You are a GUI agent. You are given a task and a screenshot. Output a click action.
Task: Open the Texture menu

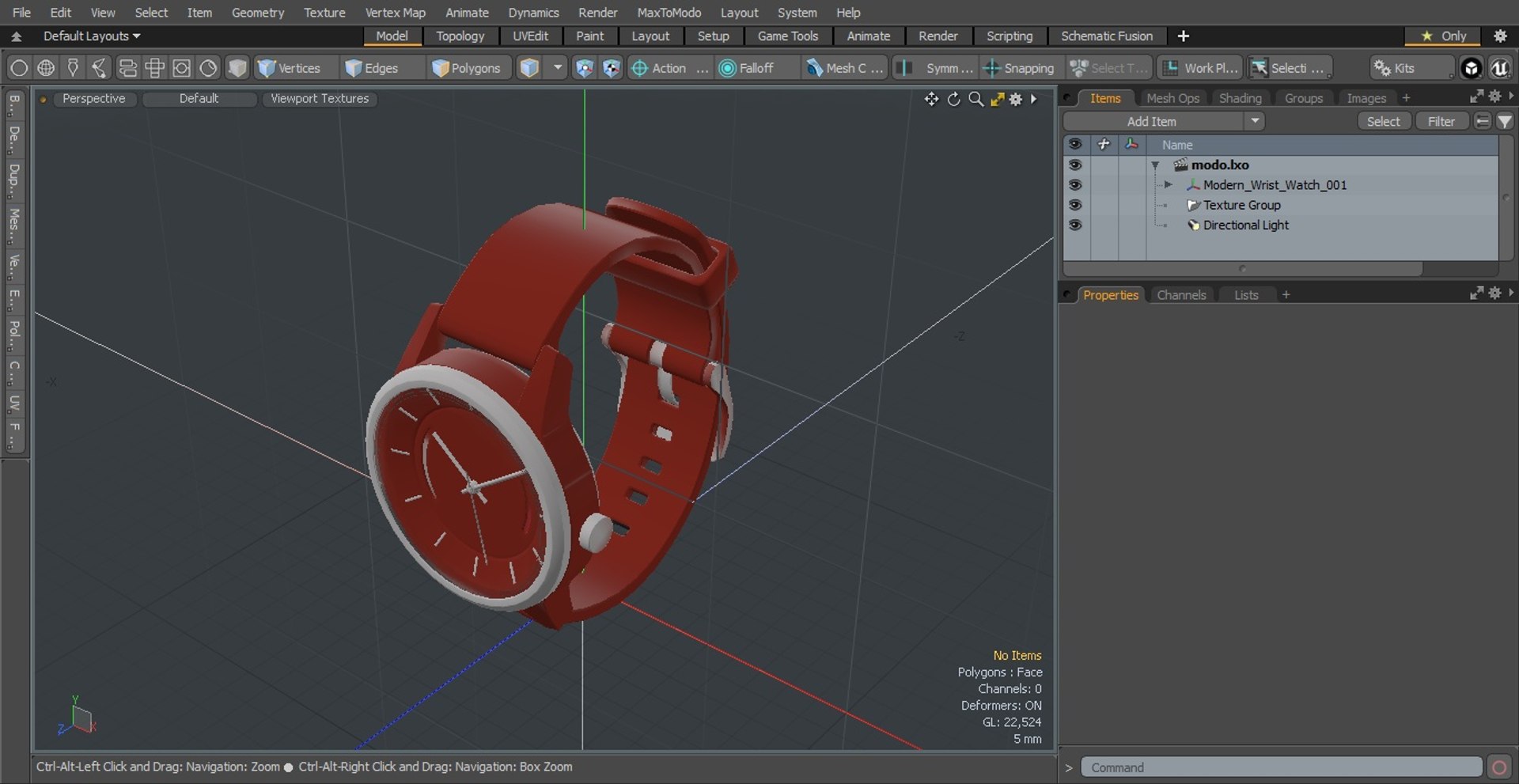(x=324, y=13)
